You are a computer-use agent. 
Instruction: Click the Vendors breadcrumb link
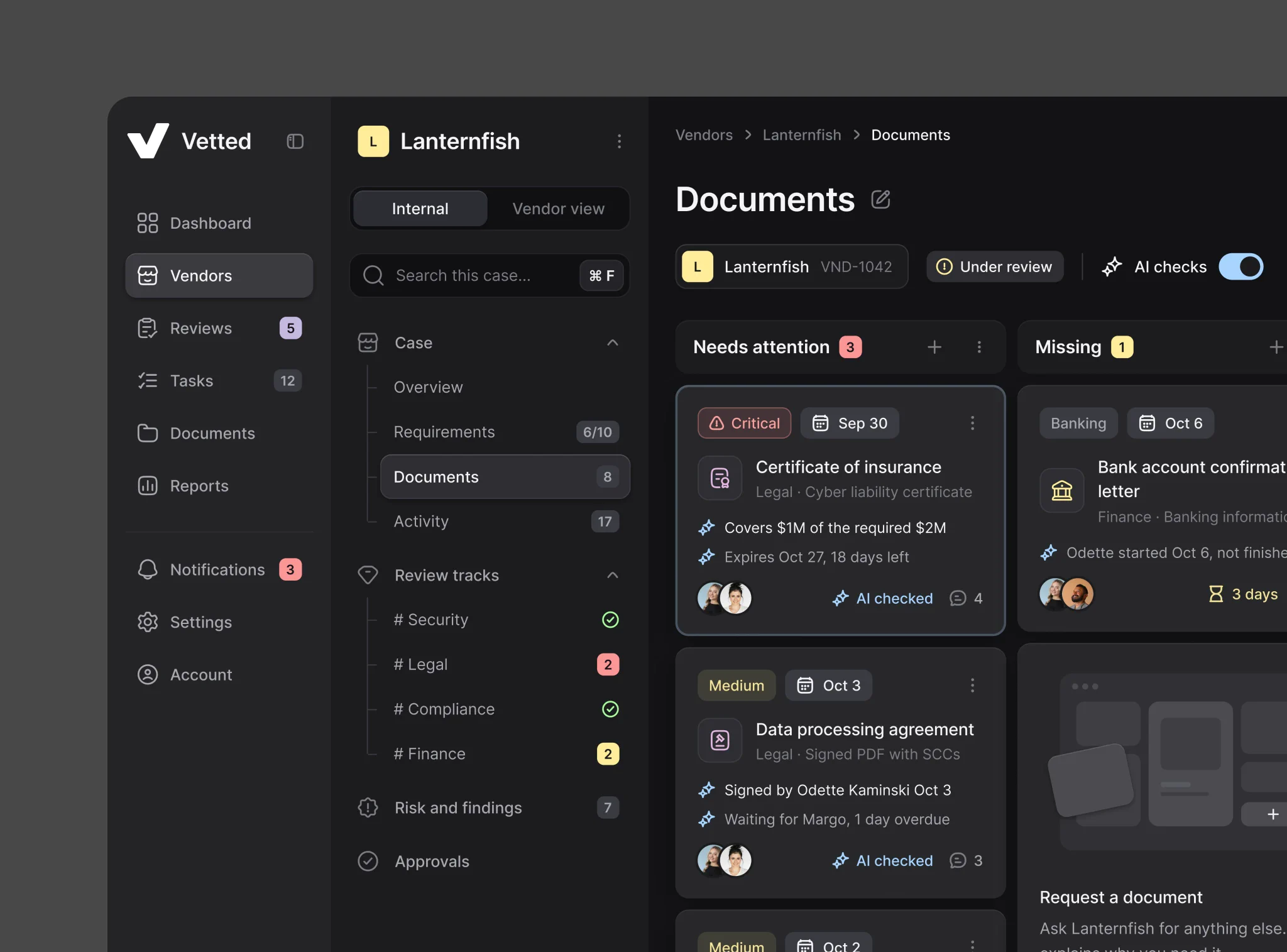(x=704, y=135)
